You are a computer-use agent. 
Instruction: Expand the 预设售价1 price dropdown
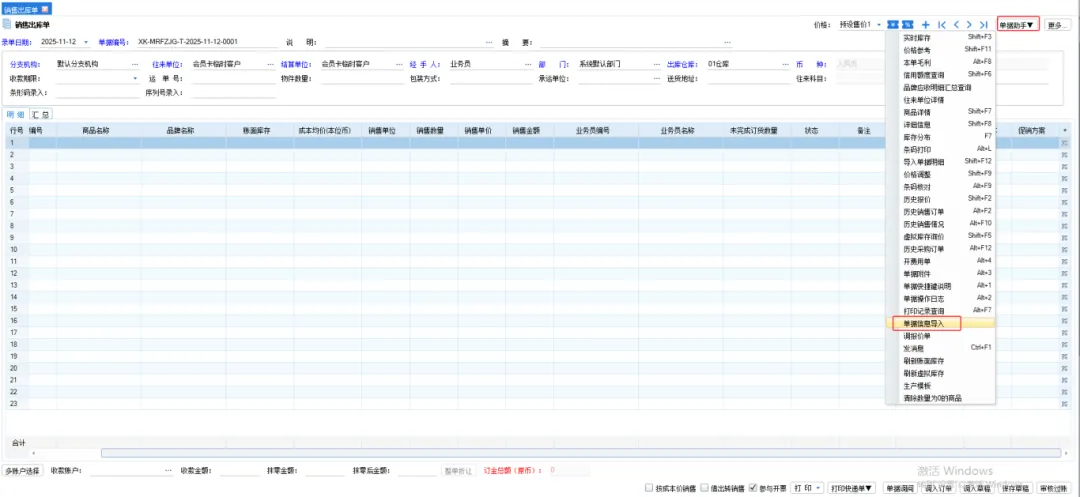pos(880,24)
